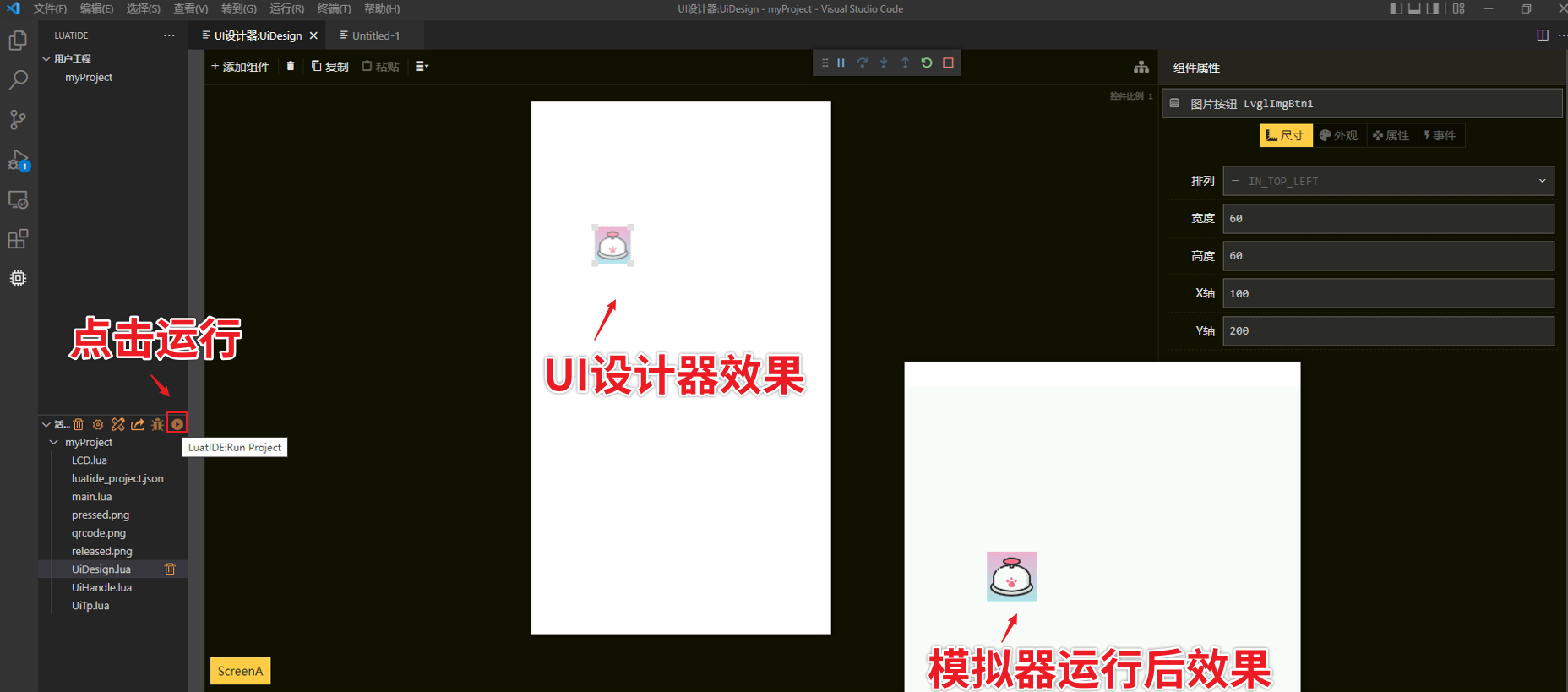The width and height of the screenshot is (1568, 692).
Task: Click delete component trash icon in designer toolbar
Action: point(291,66)
